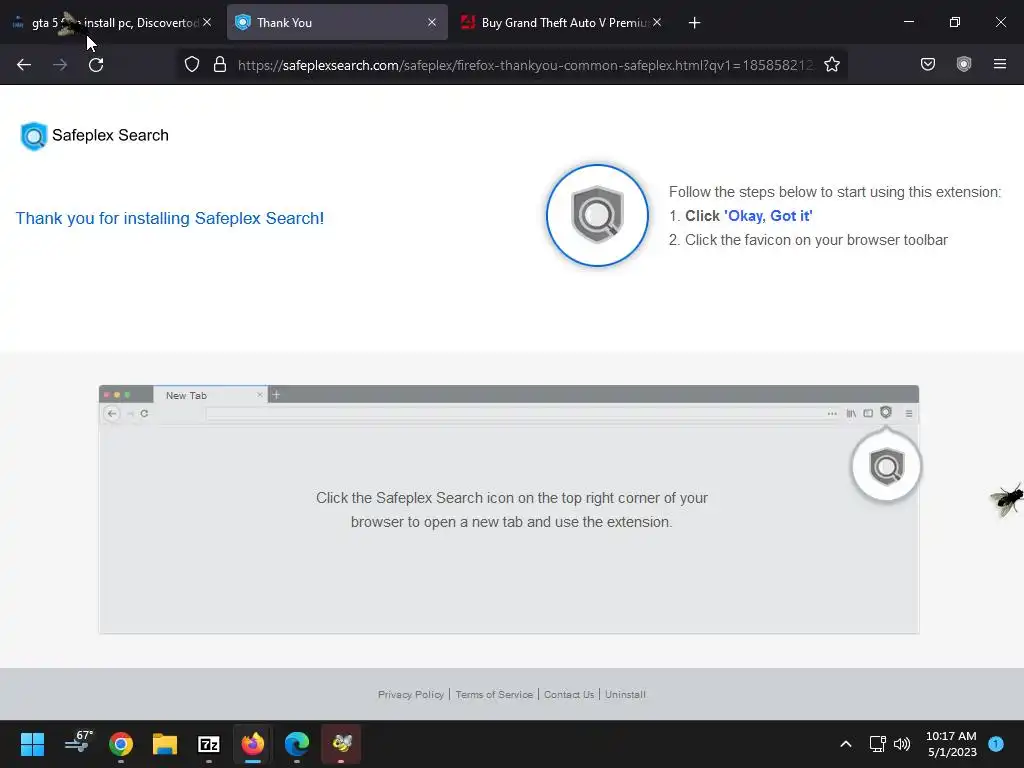Click the Uninstall link
The width and height of the screenshot is (1024, 768).
pyautogui.click(x=625, y=694)
